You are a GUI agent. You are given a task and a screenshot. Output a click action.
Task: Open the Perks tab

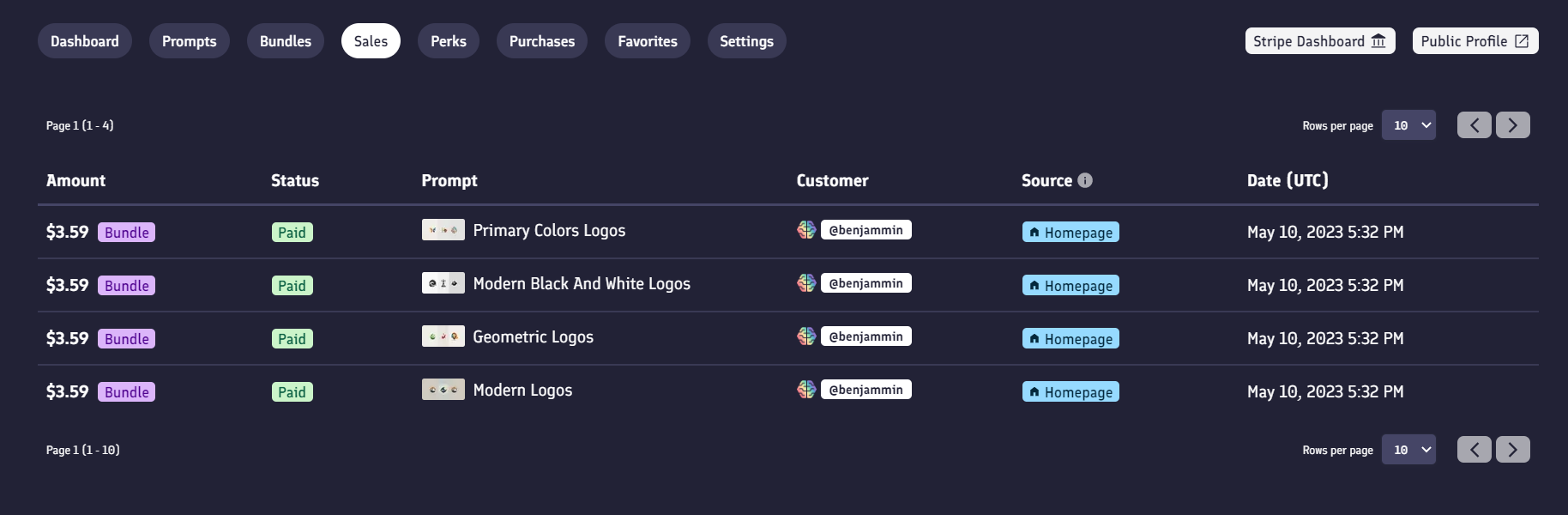[449, 41]
